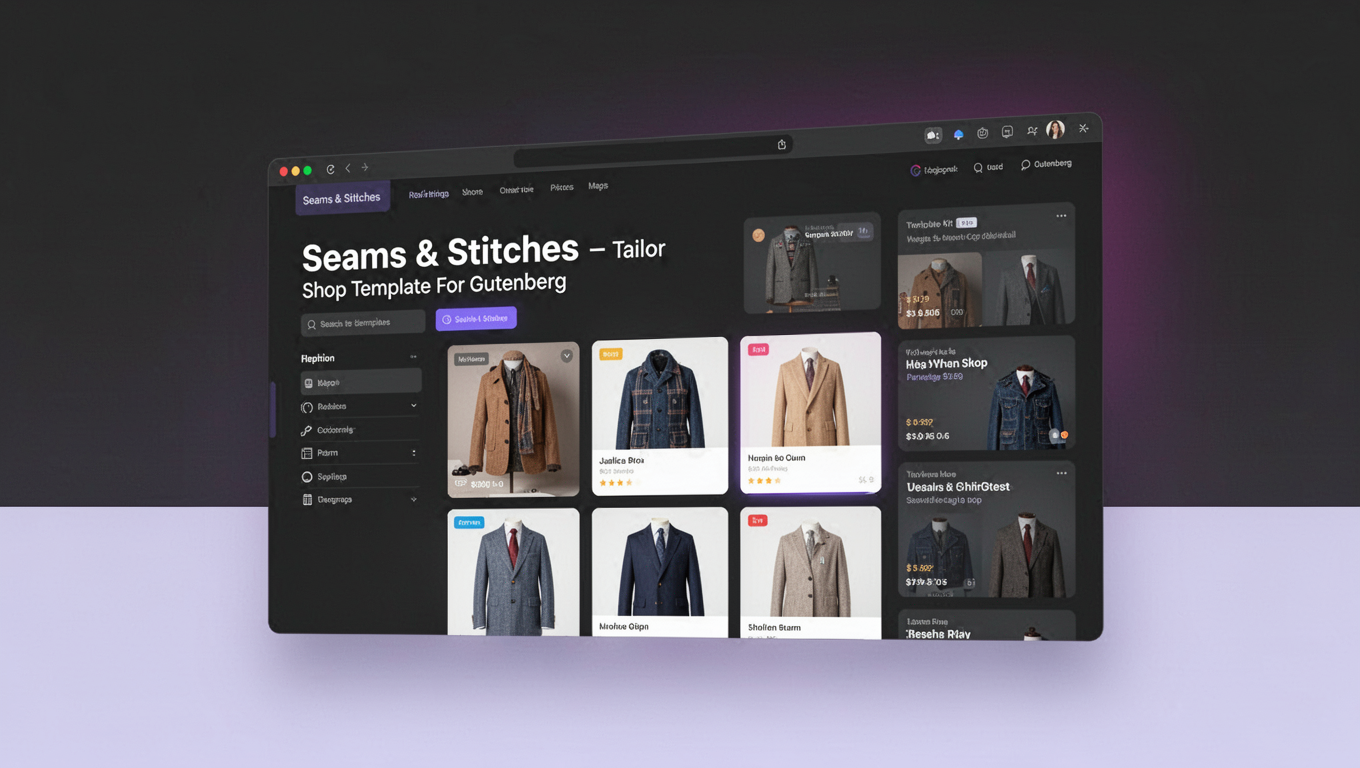Click the purple Seams & Stitches button
1360x768 pixels.
476,318
